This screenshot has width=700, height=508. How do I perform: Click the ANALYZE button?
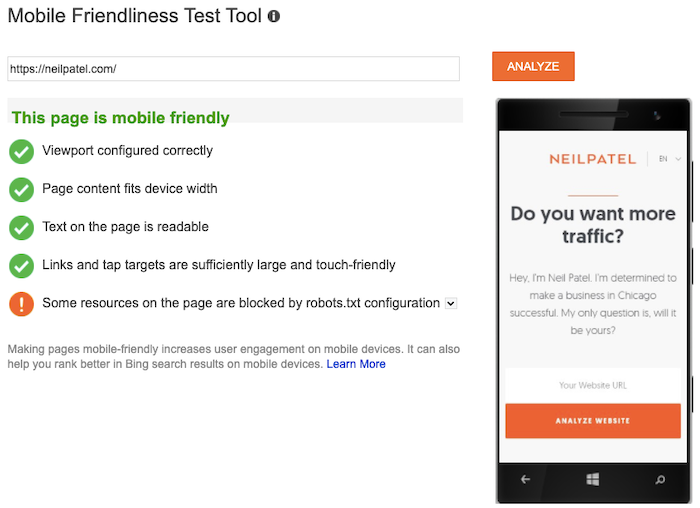click(x=533, y=67)
